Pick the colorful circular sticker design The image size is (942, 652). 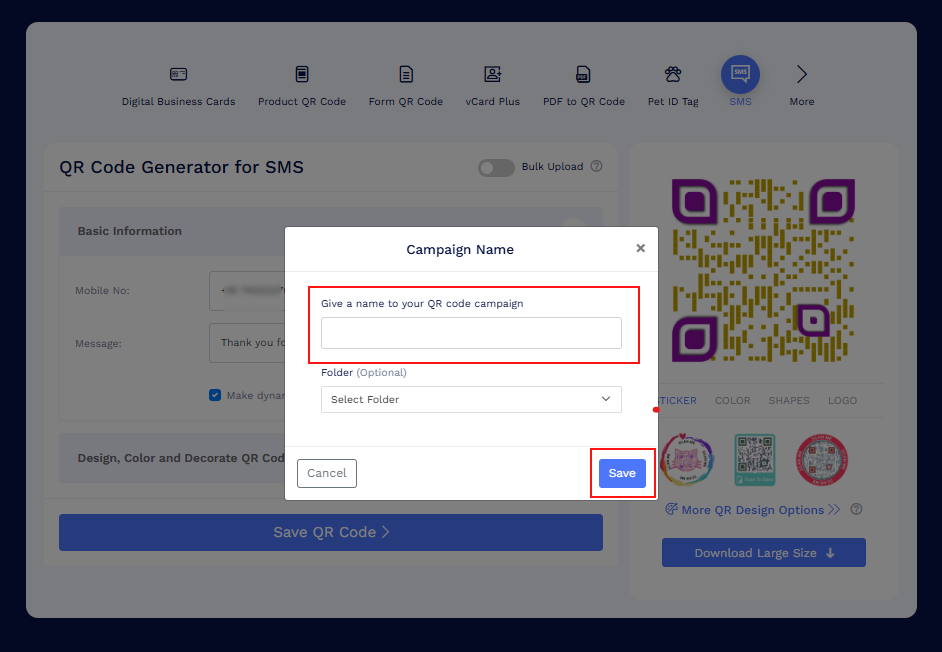coord(687,460)
